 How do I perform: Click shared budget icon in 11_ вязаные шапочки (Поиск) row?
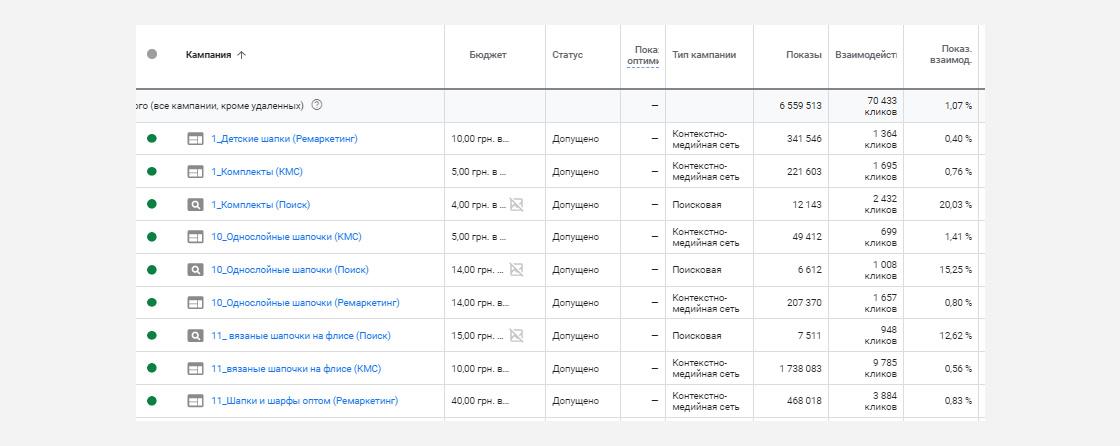(x=516, y=336)
